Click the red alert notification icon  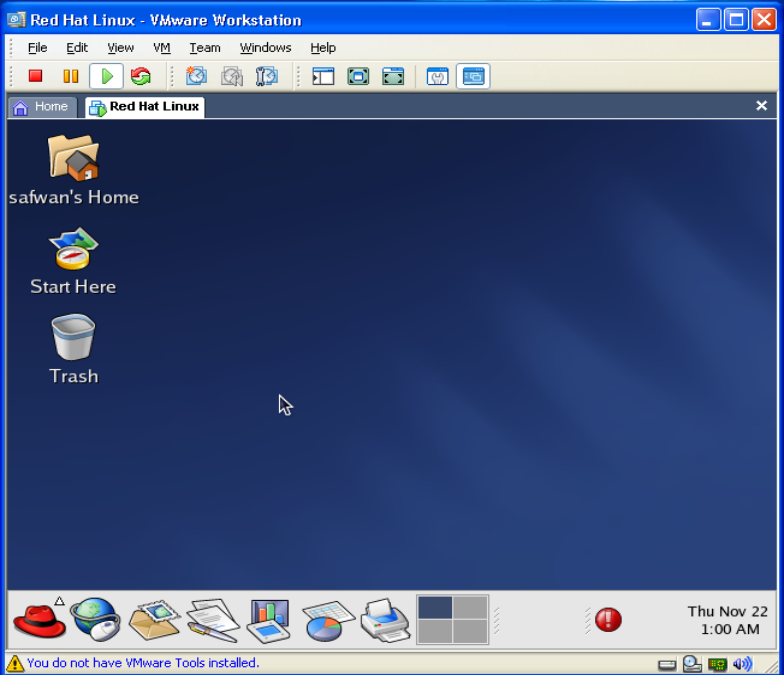[x=608, y=620]
